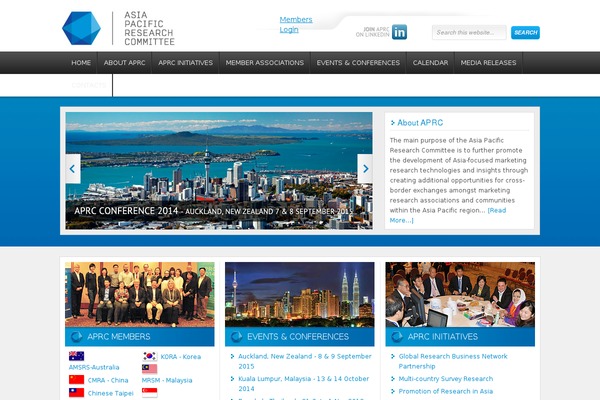
Task: Open the HOME menu item
Action: (81, 63)
